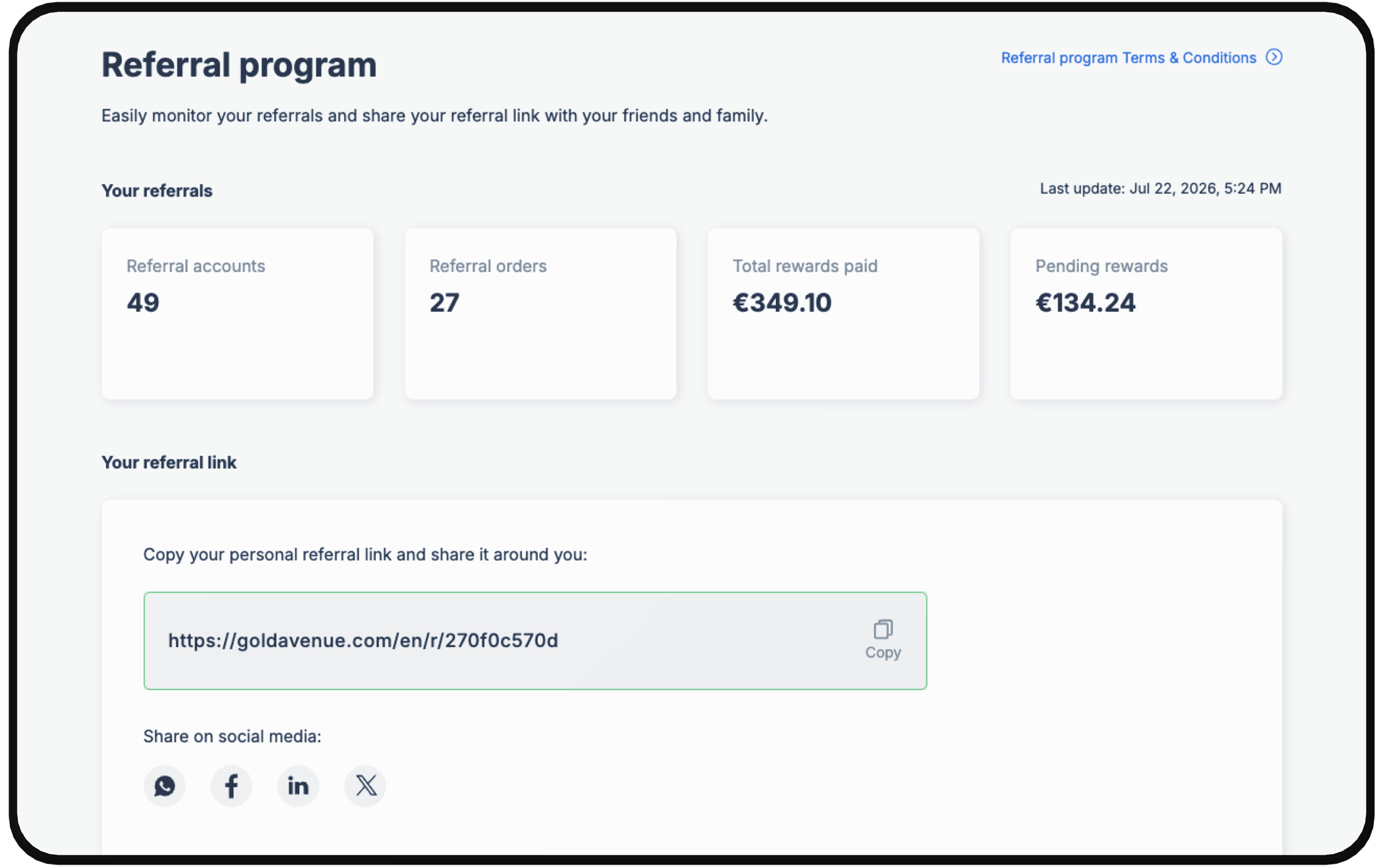Click the Share on social media label

pos(232,737)
